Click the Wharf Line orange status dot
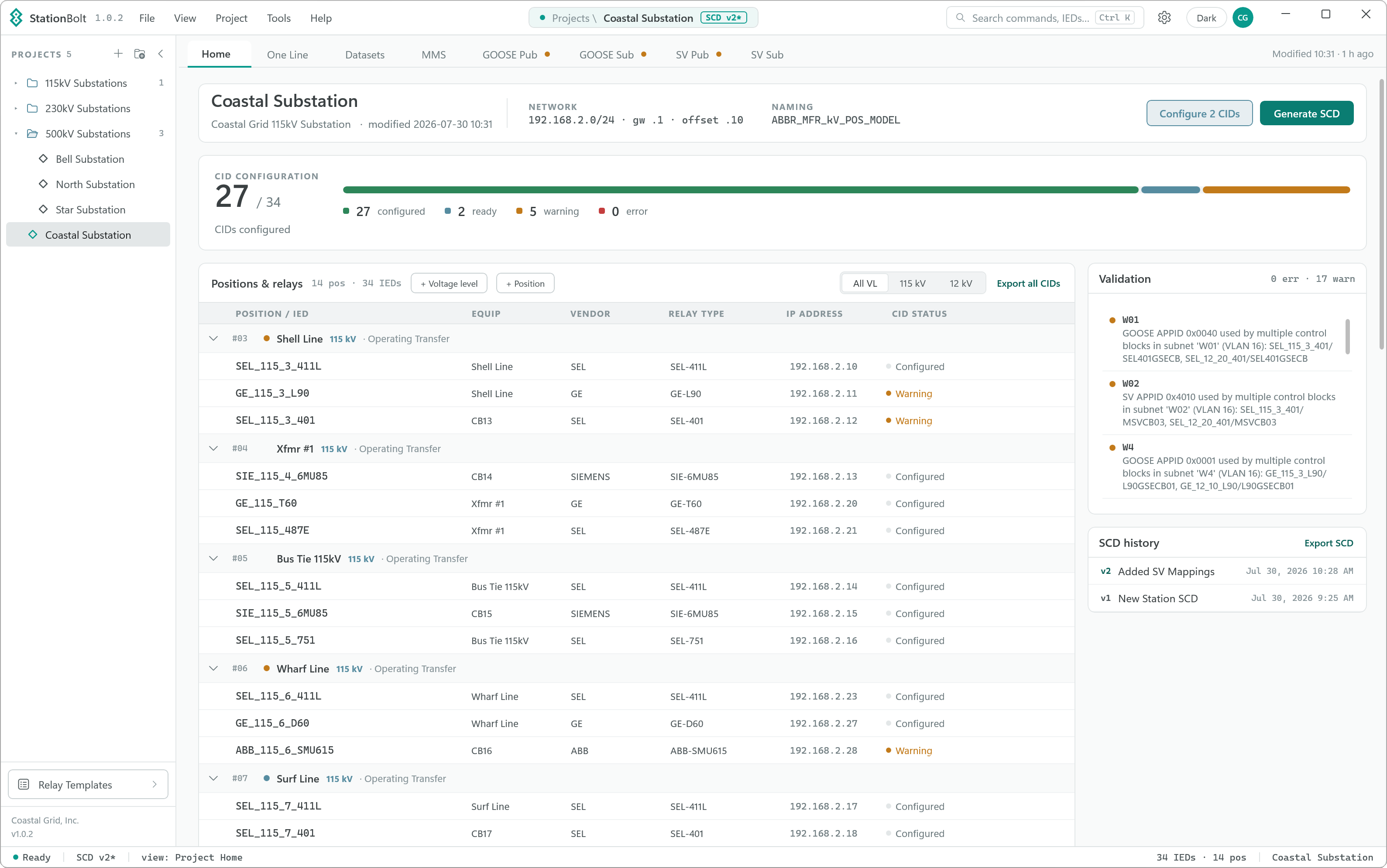The height and width of the screenshot is (868, 1387). click(x=266, y=668)
